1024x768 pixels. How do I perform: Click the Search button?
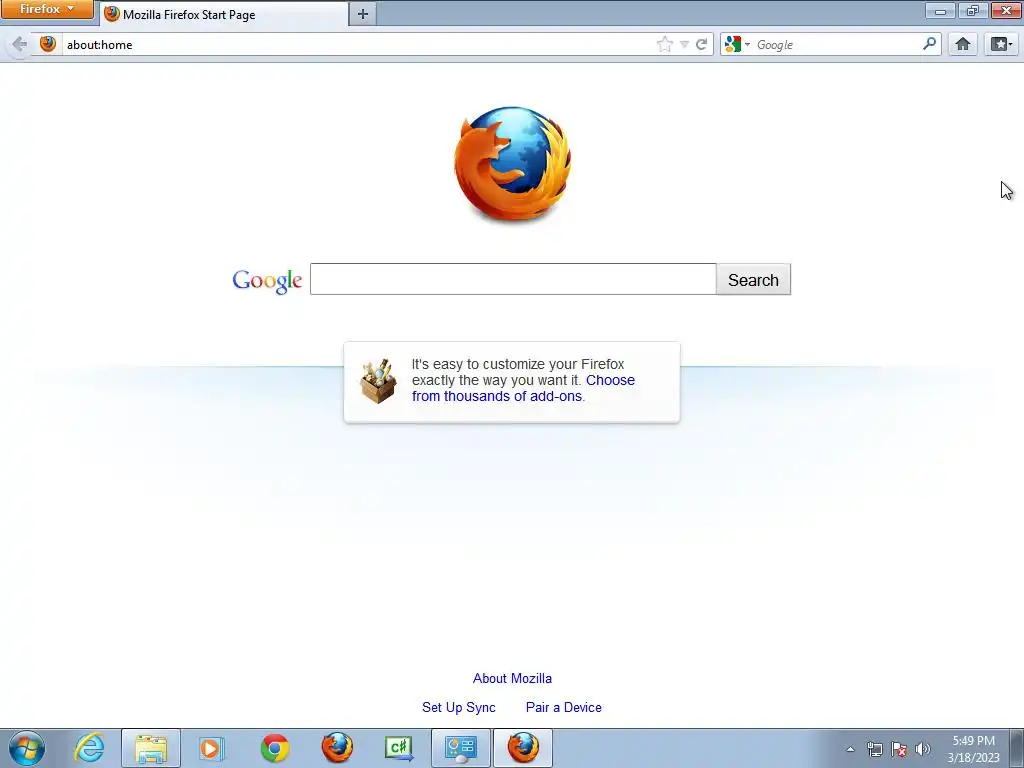[x=754, y=280]
